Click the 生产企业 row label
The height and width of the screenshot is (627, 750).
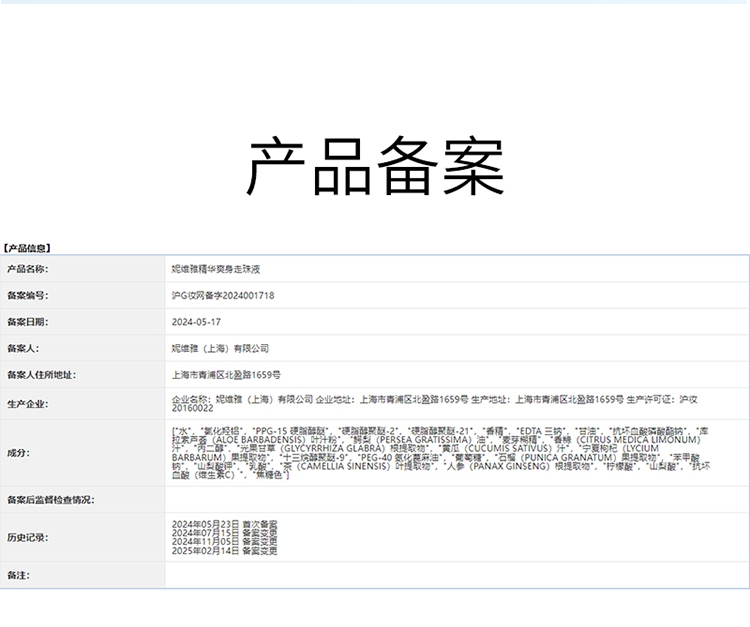pos(27,403)
